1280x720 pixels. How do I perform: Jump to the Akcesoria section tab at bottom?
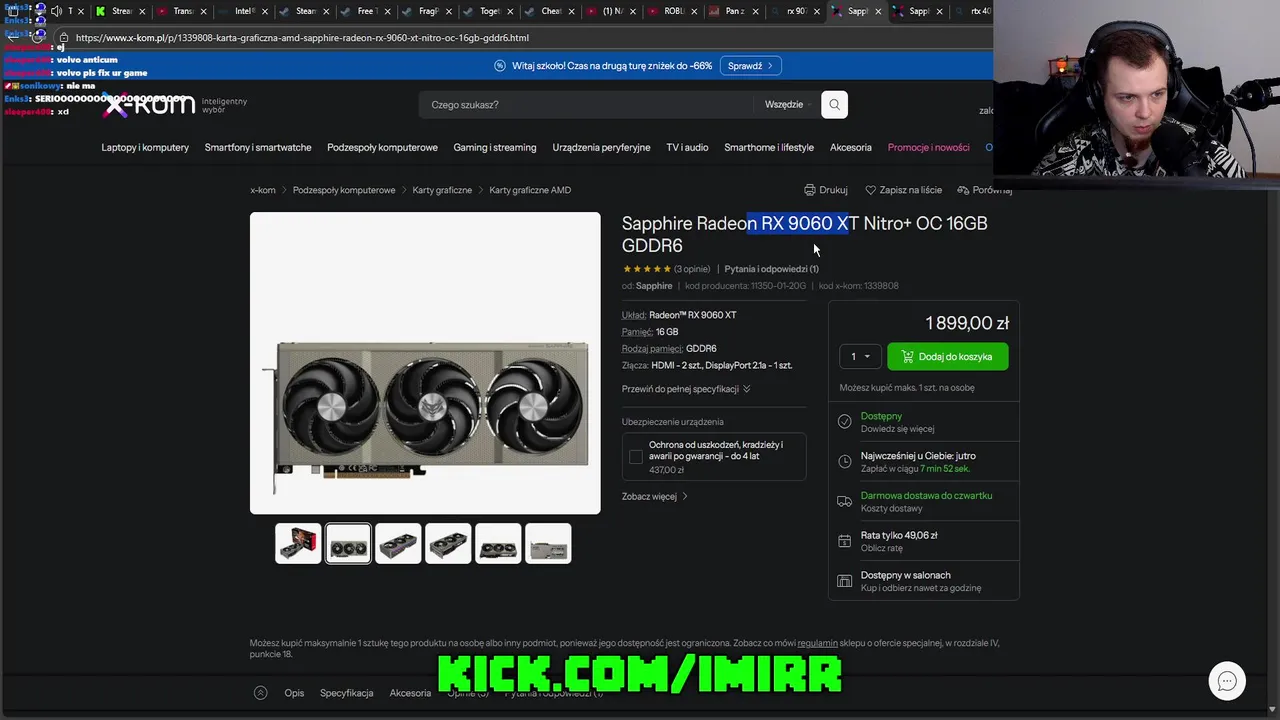[x=410, y=692]
